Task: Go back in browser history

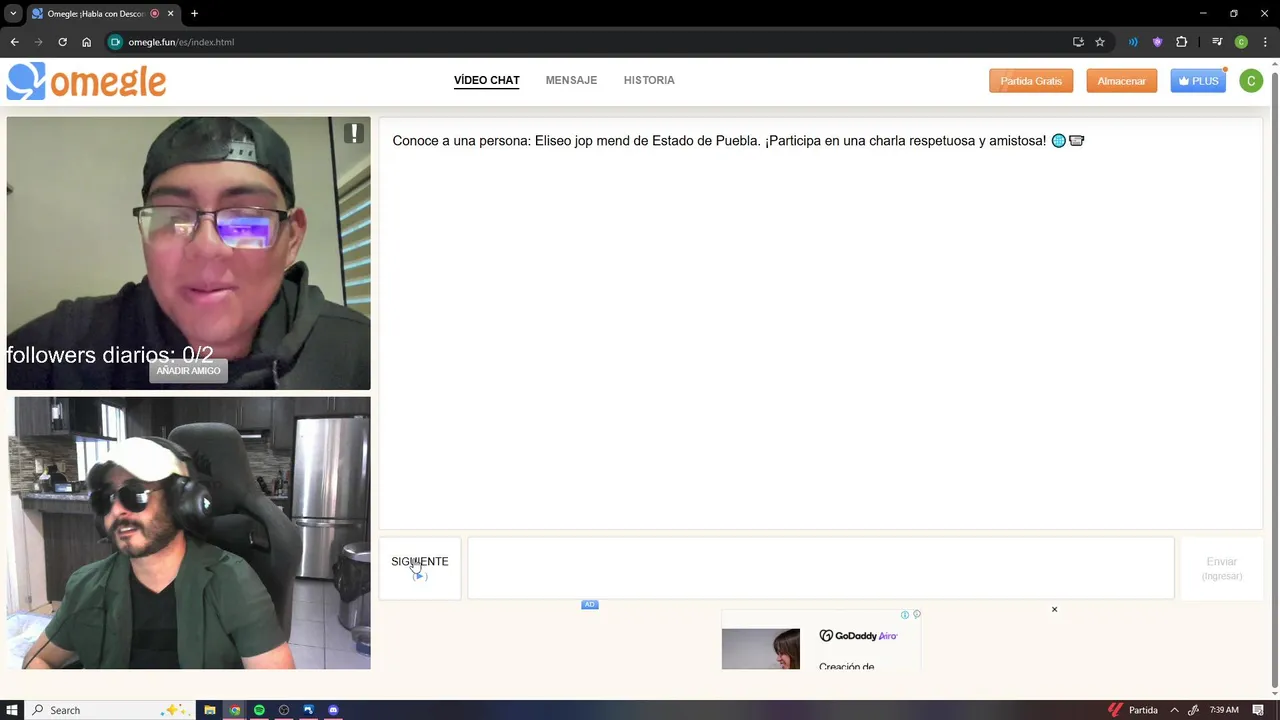Action: (x=14, y=42)
